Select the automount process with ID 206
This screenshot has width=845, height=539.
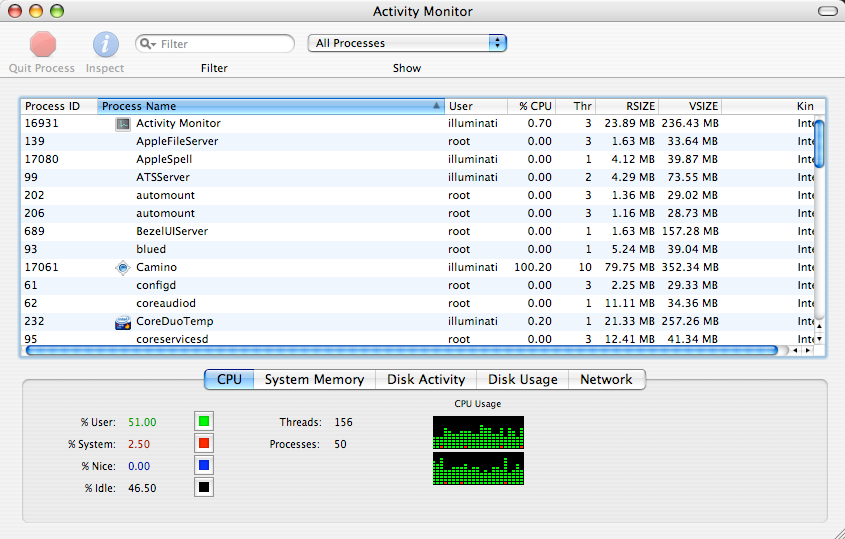coord(418,213)
